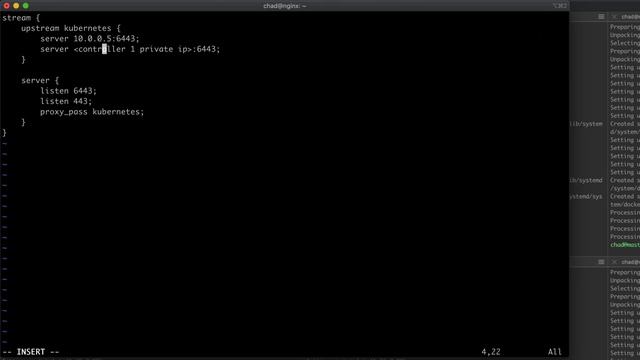Click the 'proxy_pass kubernetes;' line
The image size is (640, 360).
92,112
